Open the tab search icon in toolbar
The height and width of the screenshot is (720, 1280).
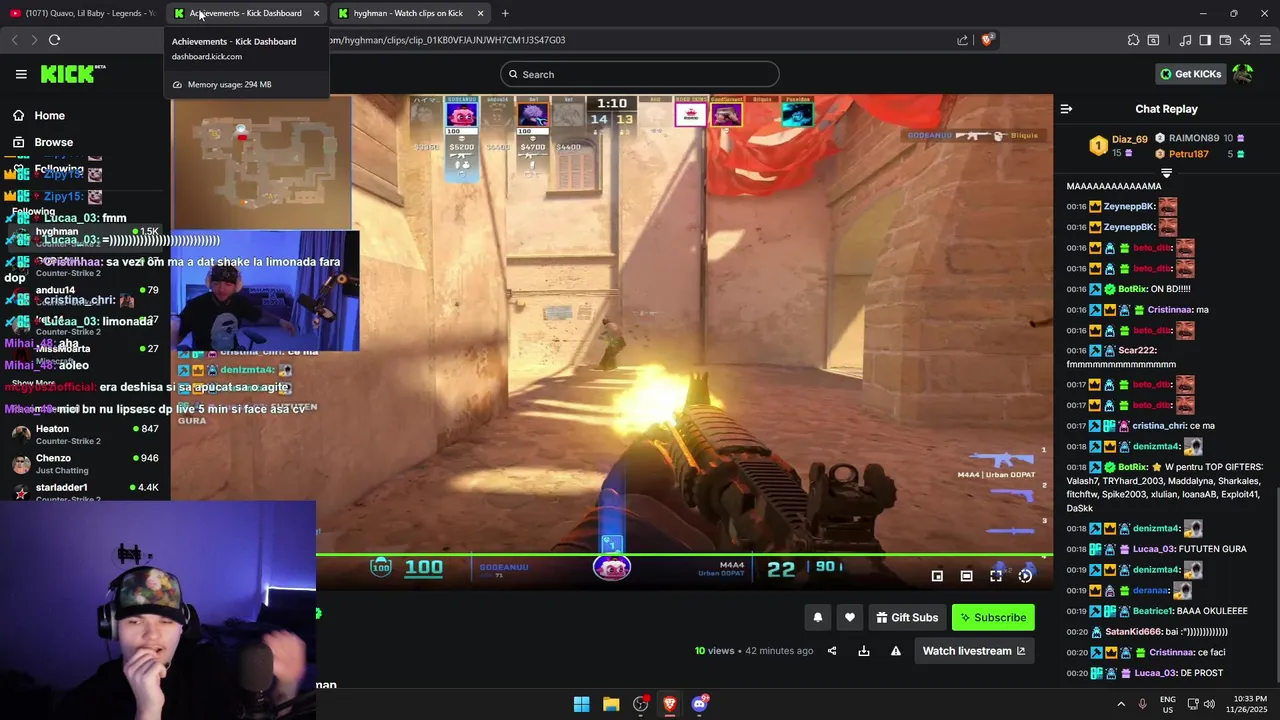[x=1153, y=40]
